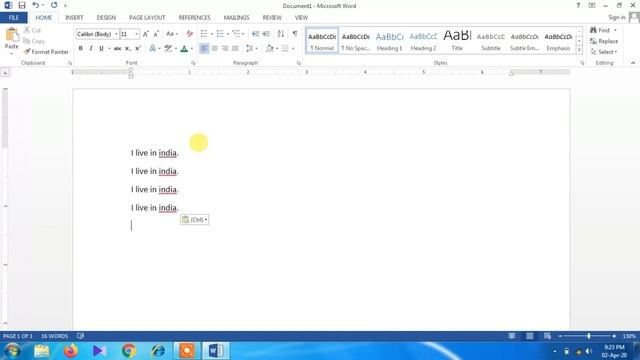Viewport: 640px width, 360px height.
Task: Click the Paste clipboard icon
Action: [x=11, y=35]
